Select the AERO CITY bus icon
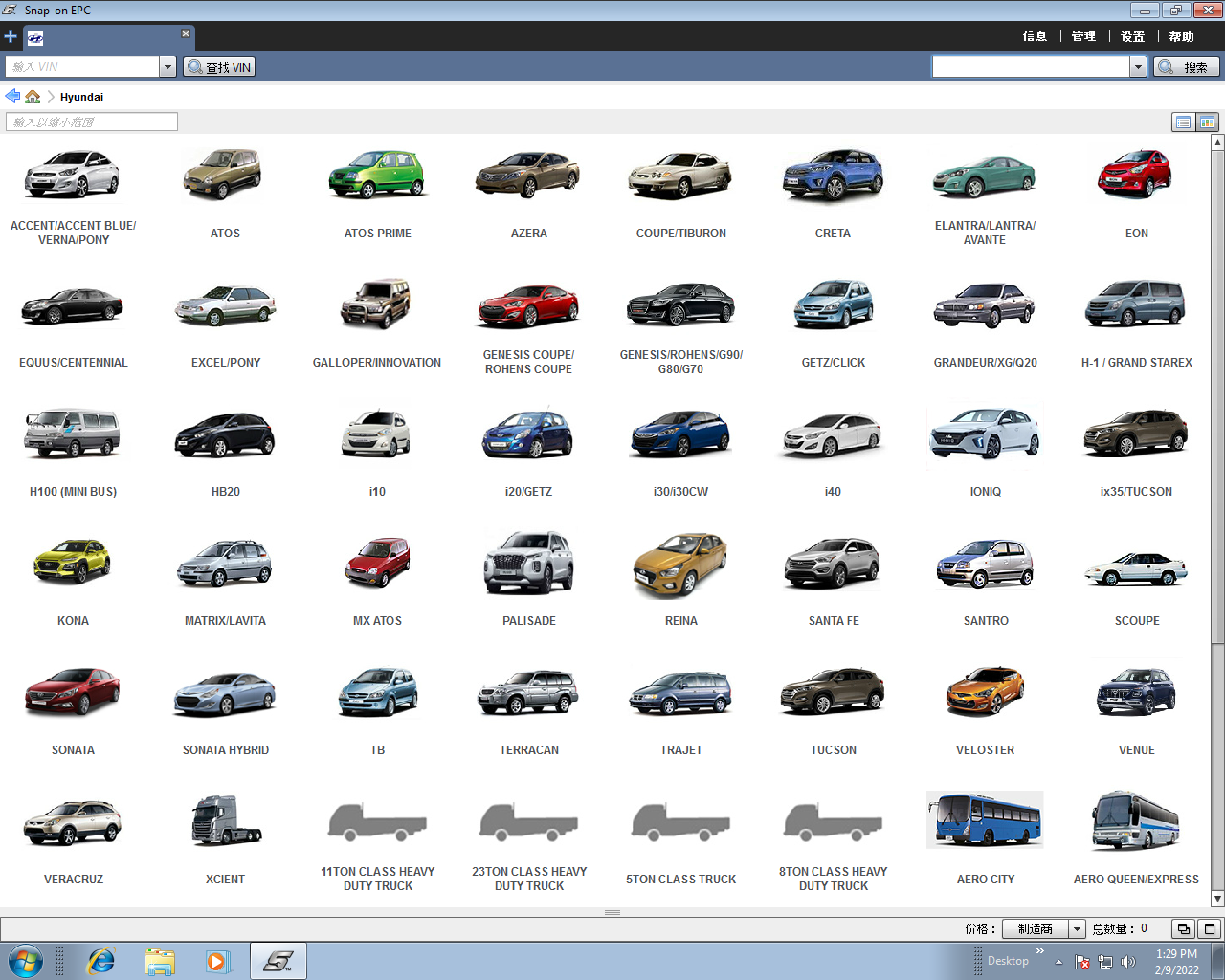Screen dimensions: 1225x980 985,820
